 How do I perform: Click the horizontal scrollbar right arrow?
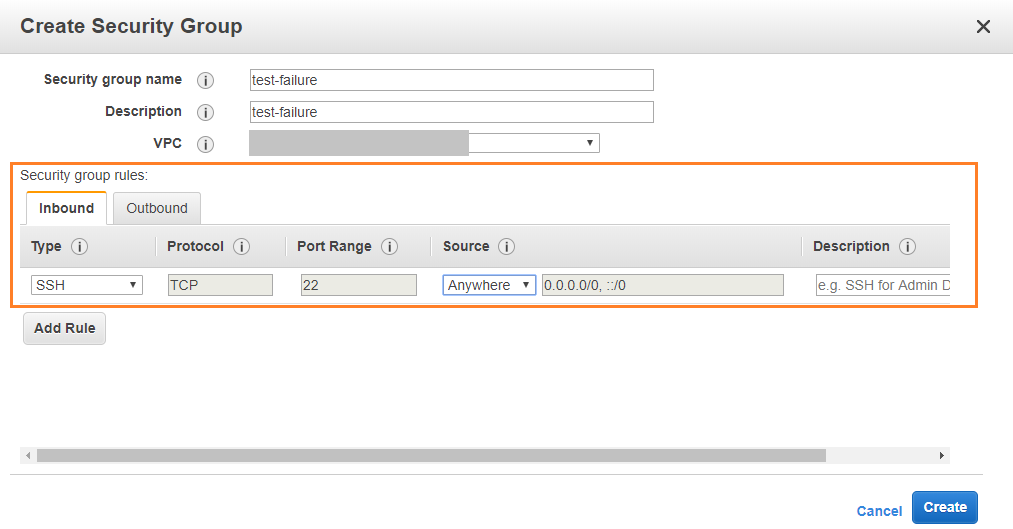pyautogui.click(x=941, y=455)
